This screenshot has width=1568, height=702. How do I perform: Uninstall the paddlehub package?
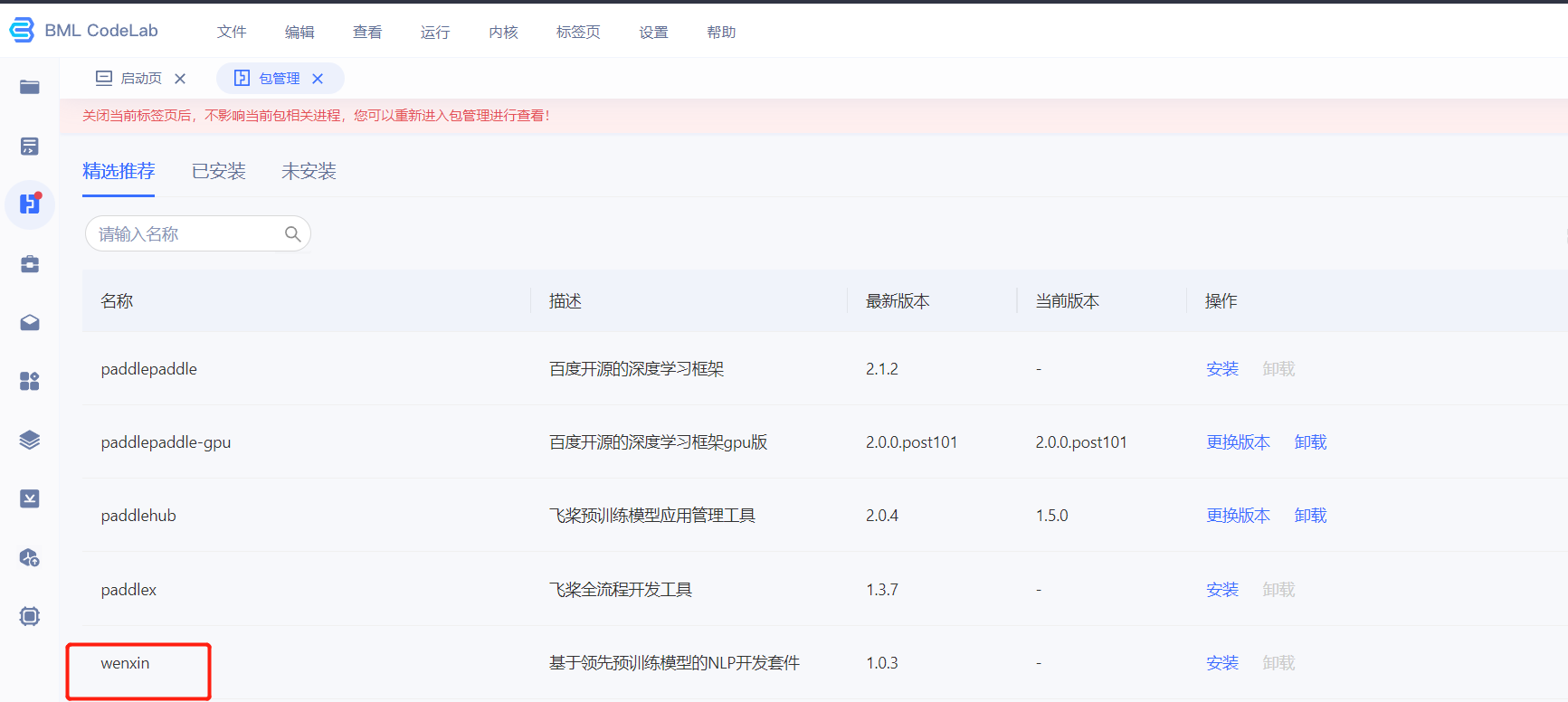point(1310,516)
